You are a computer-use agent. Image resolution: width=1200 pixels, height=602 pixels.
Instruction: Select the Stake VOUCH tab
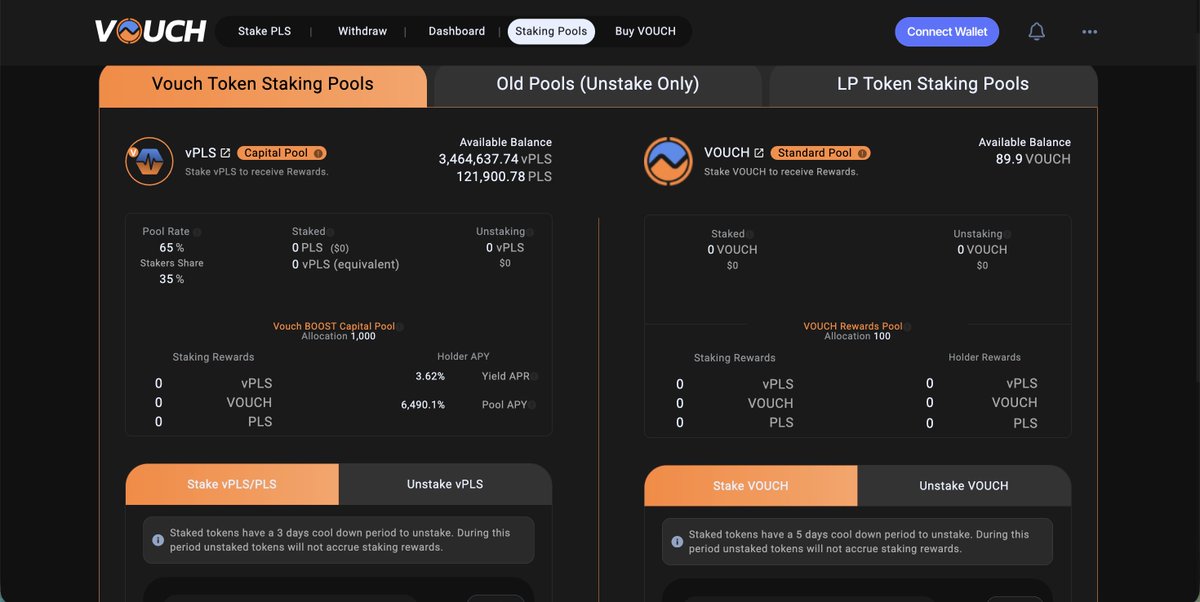coord(751,486)
